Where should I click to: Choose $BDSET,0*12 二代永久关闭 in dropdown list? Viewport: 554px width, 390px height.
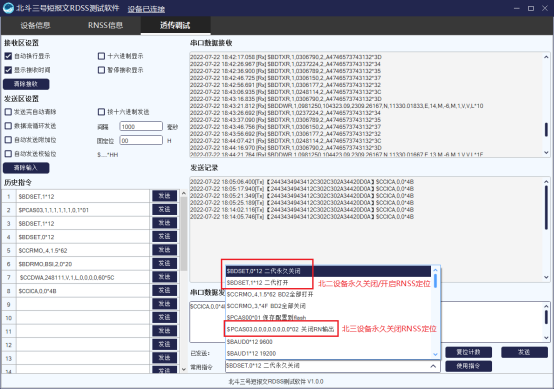pos(328,271)
